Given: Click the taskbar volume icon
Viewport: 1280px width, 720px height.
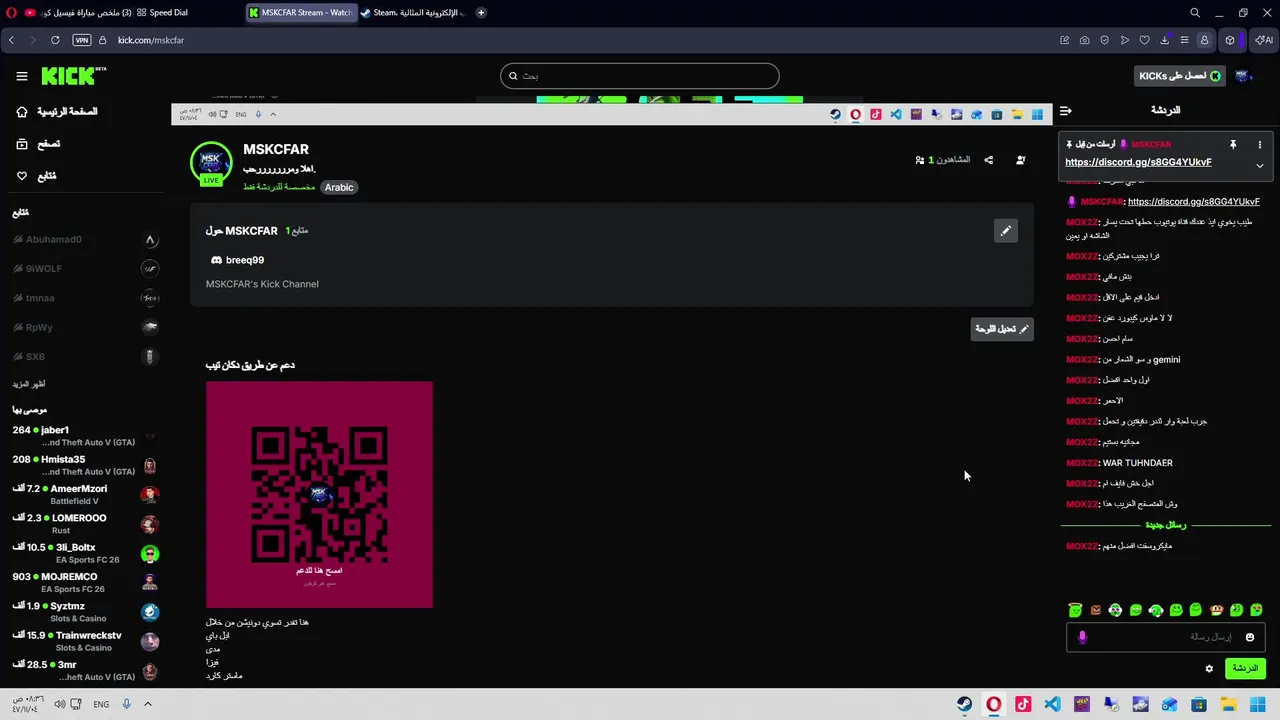Looking at the screenshot, I should click(x=60, y=704).
